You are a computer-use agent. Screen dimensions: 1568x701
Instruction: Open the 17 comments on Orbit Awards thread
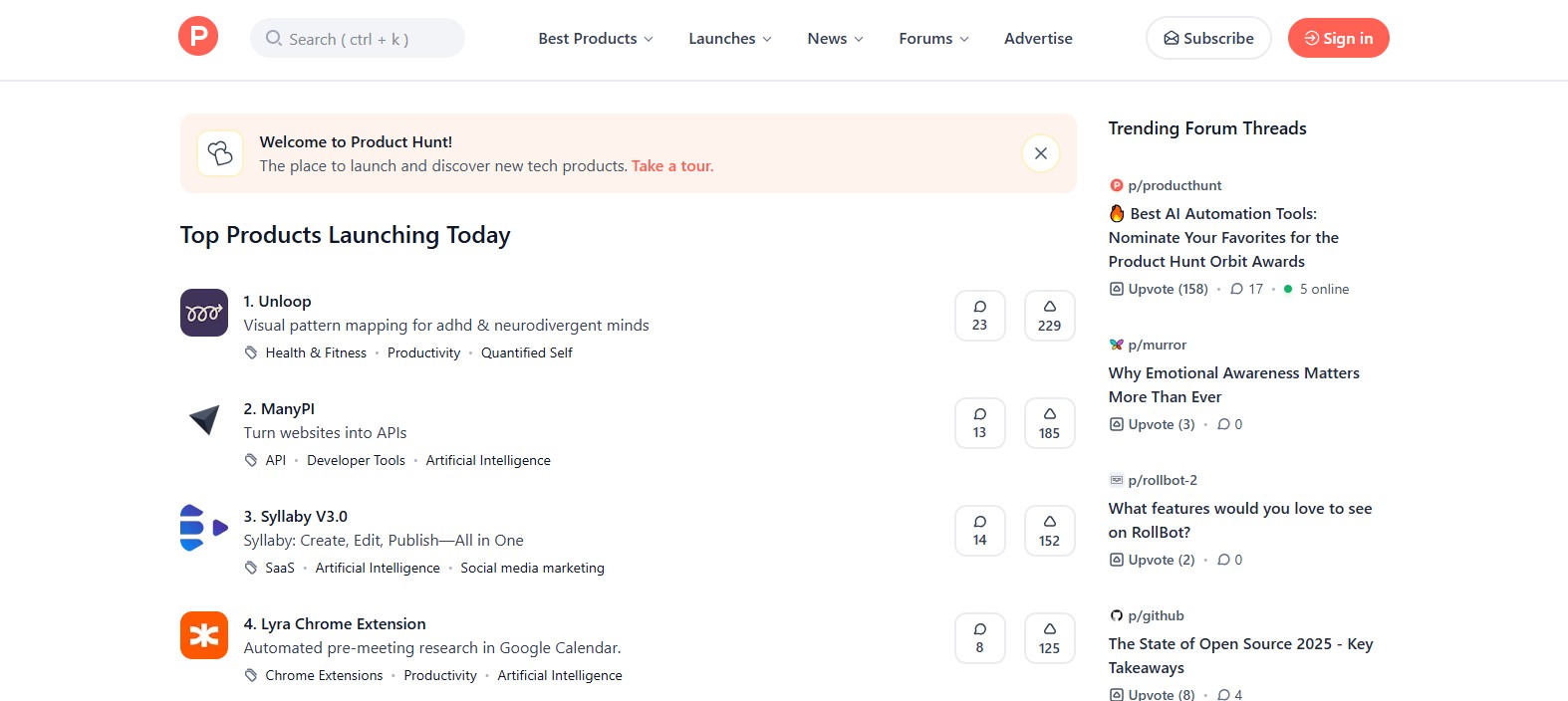point(1246,289)
